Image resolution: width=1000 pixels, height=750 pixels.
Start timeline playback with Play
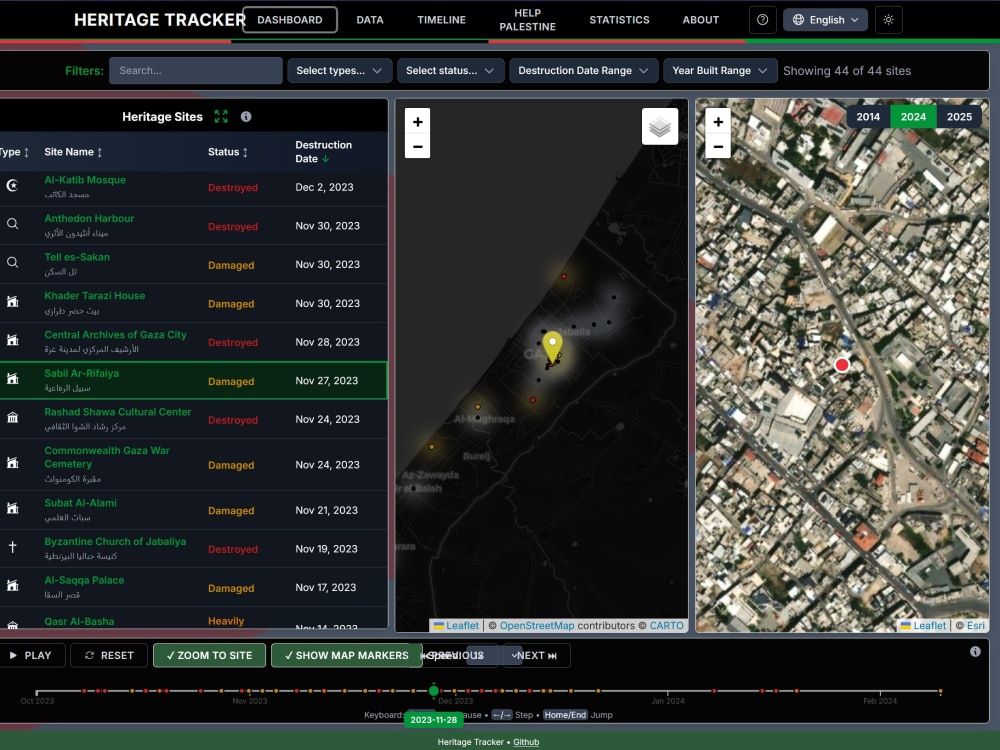point(31,655)
